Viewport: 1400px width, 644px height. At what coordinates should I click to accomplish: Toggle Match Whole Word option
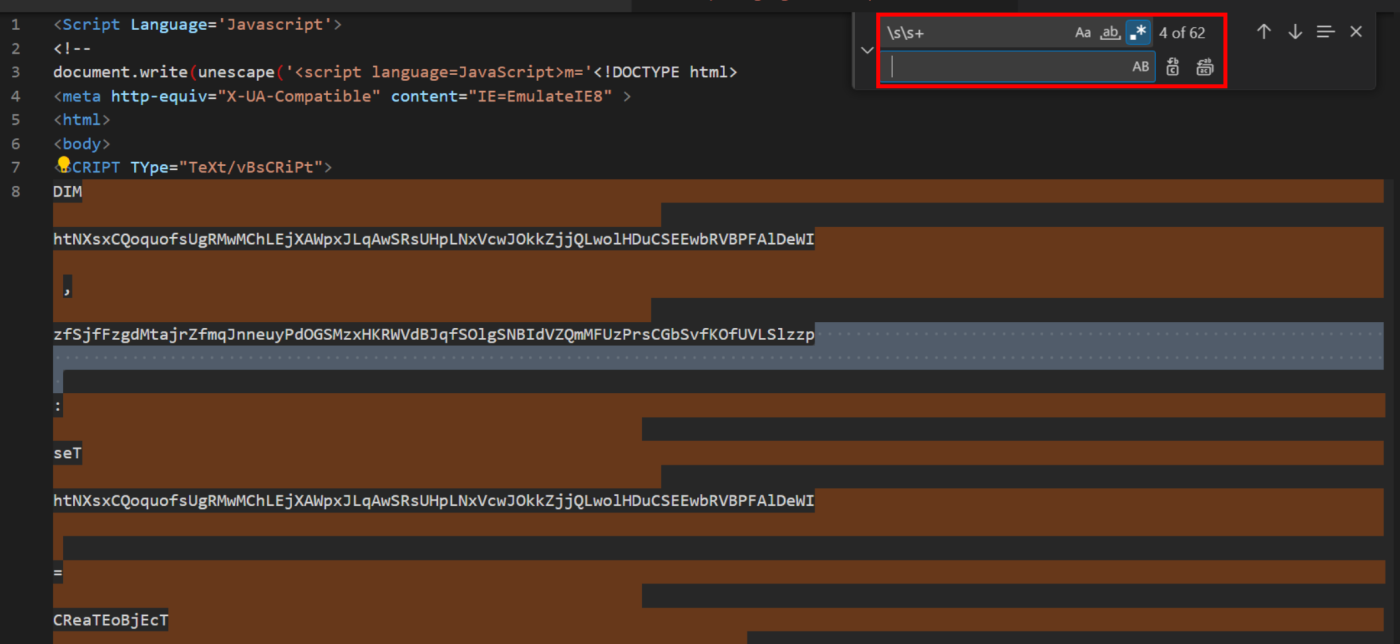pyautogui.click(x=1110, y=33)
